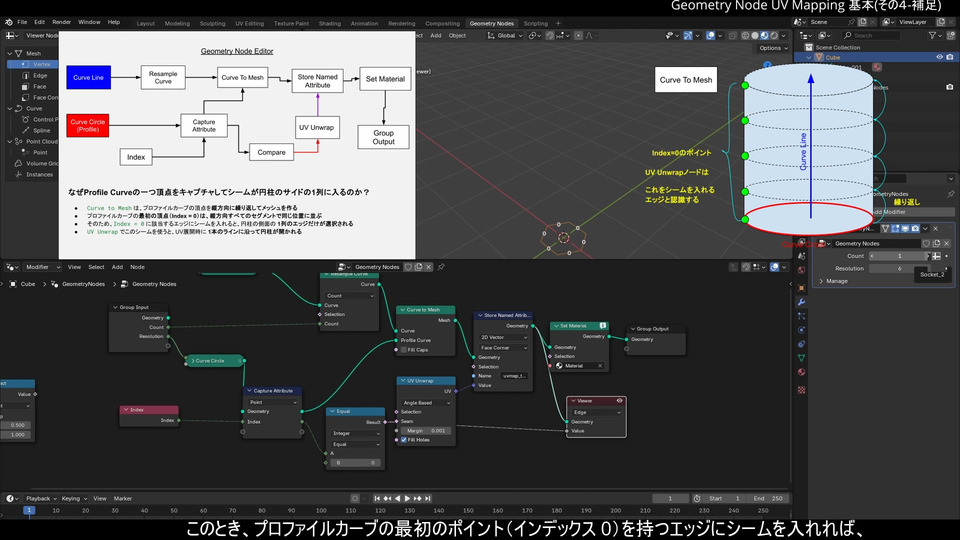
Task: Click the Blender logo menu icon
Action: tap(7, 22)
